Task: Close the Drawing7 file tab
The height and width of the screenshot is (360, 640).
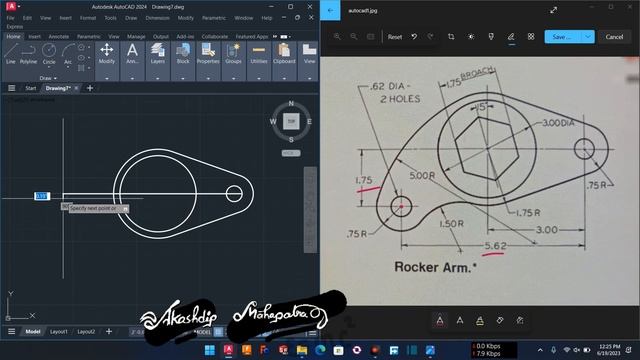Action: pyautogui.click(x=76, y=88)
